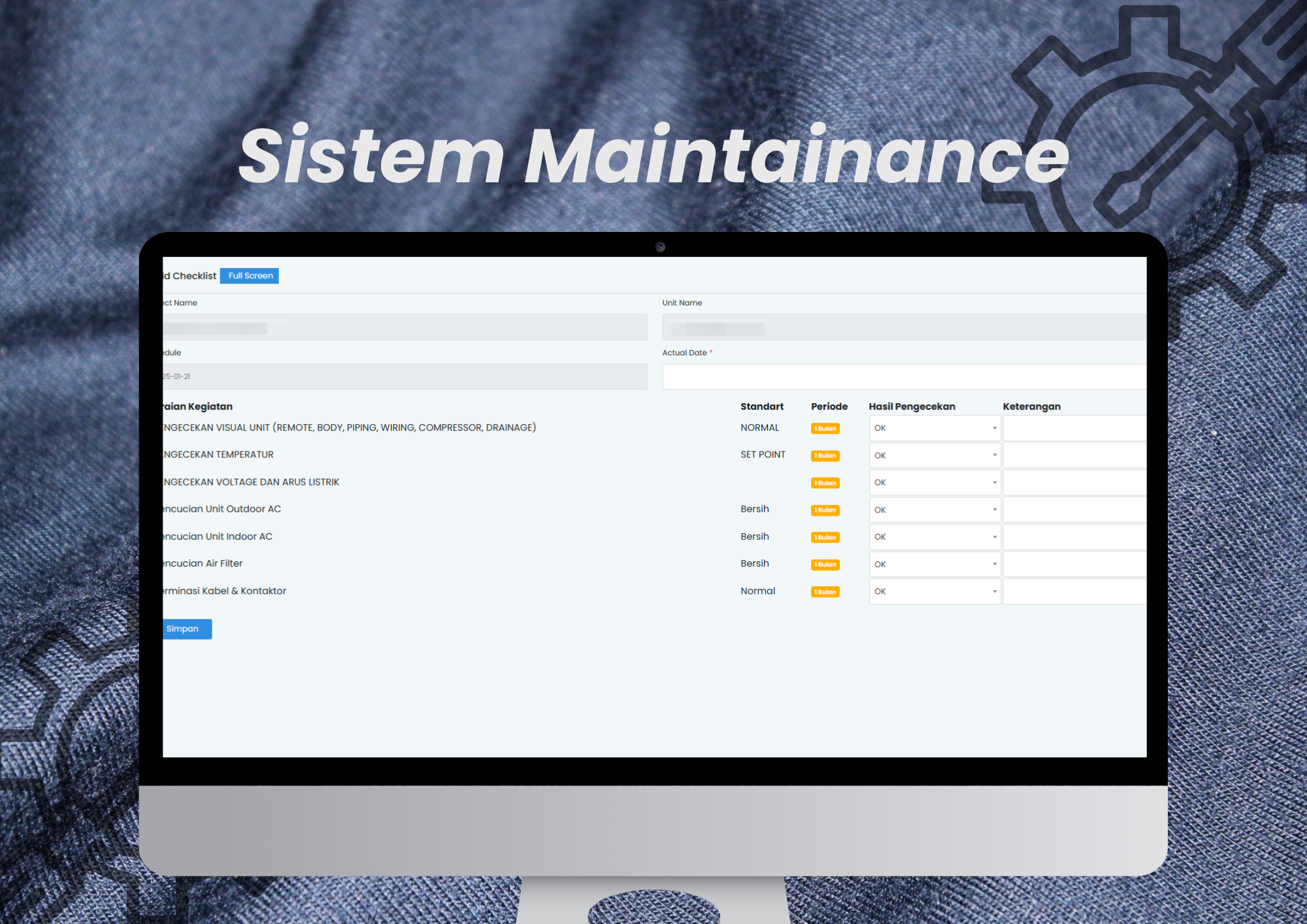Click the Periode column header
The height and width of the screenshot is (924, 1307).
(x=829, y=406)
